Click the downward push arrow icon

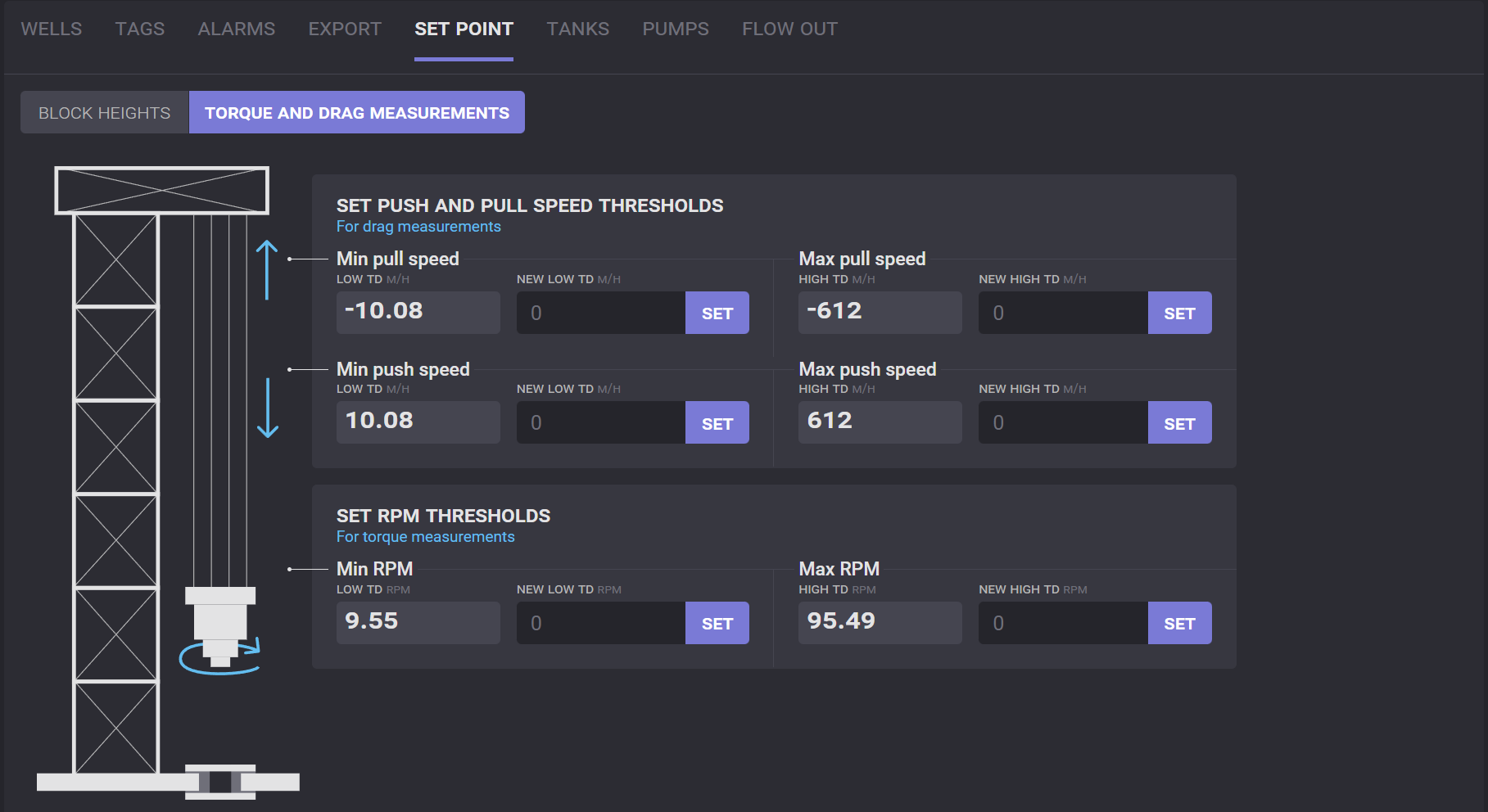268,408
